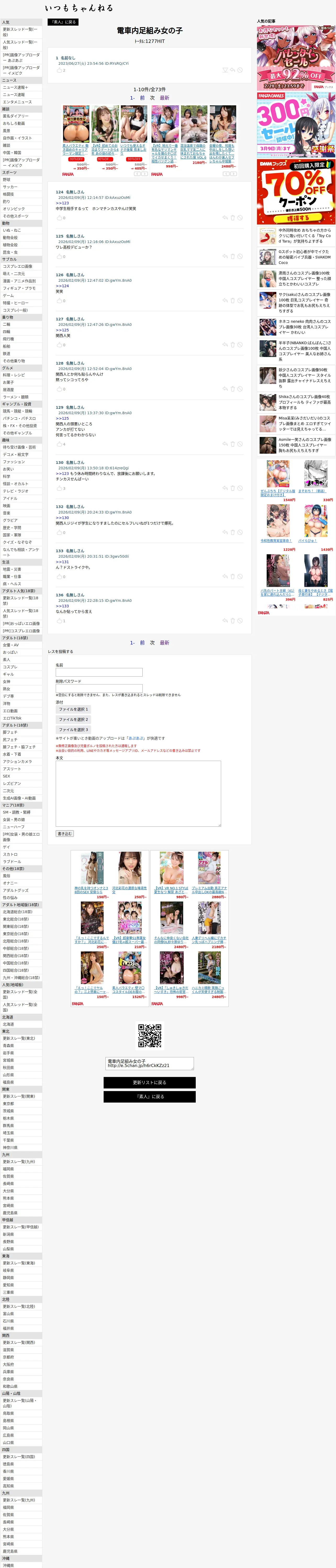
Task: Click the トータル:1277HIT counter text
Action: click(x=149, y=41)
